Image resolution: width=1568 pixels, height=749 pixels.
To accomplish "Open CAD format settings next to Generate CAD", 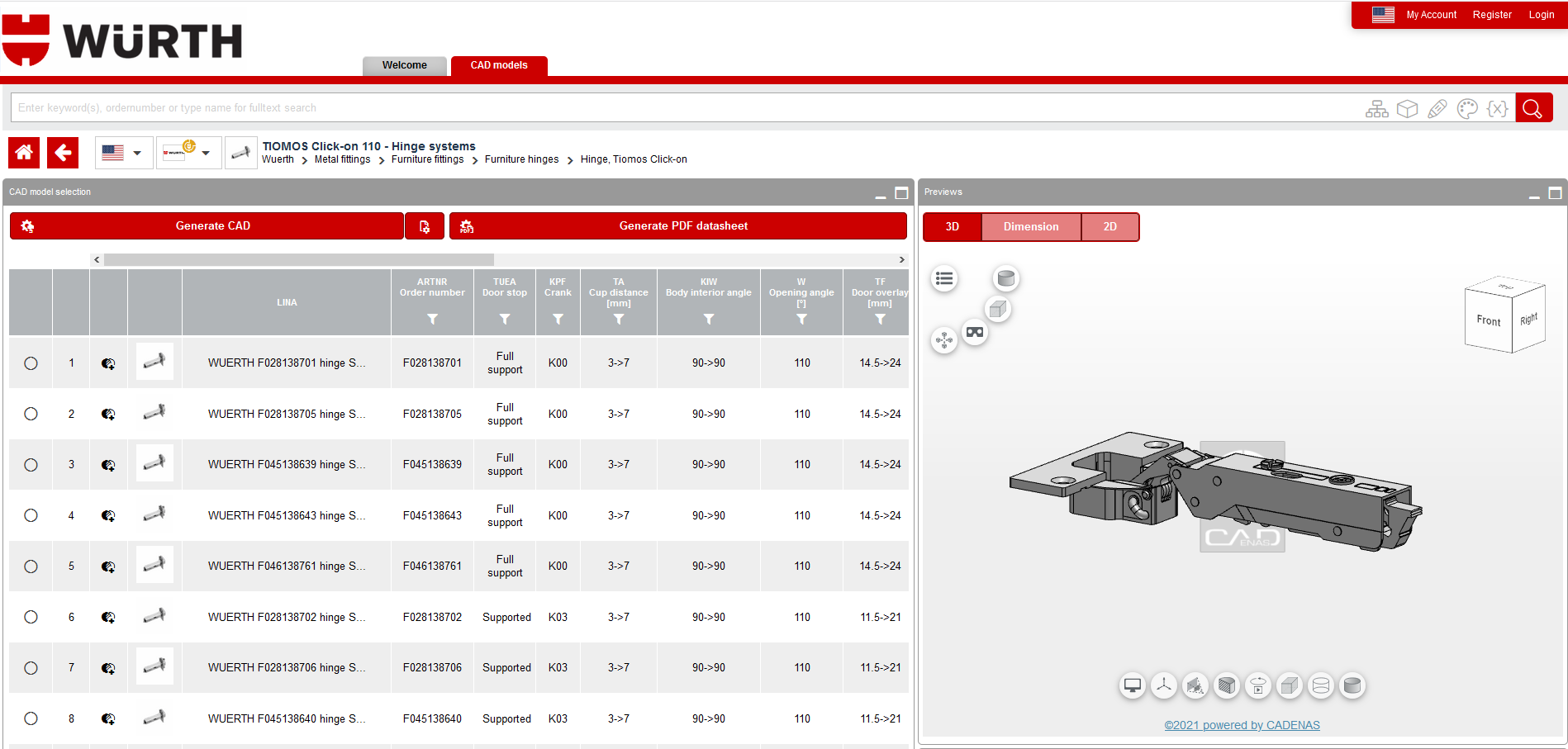I will (x=425, y=226).
